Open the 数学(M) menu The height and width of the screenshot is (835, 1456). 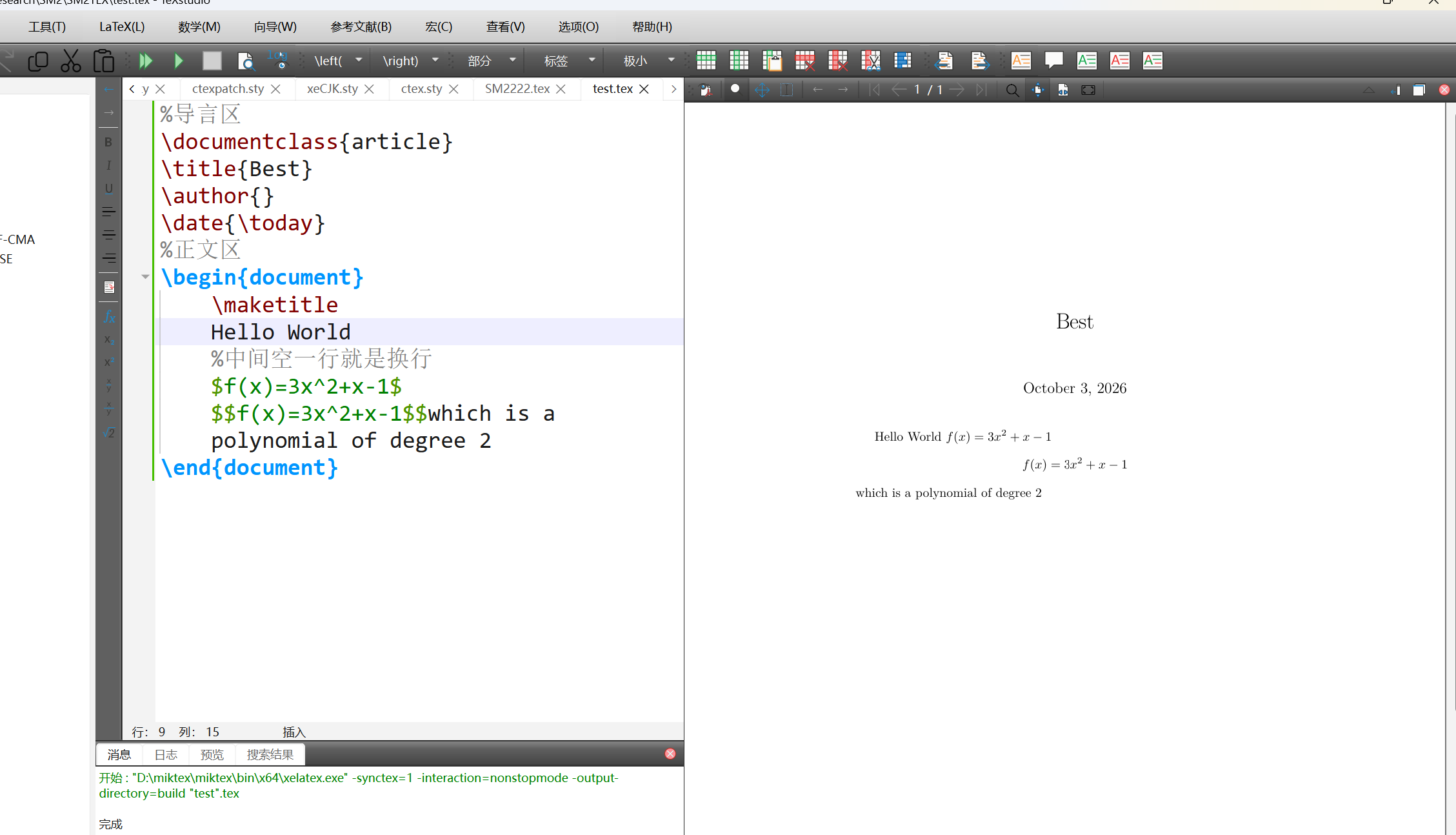(x=199, y=26)
